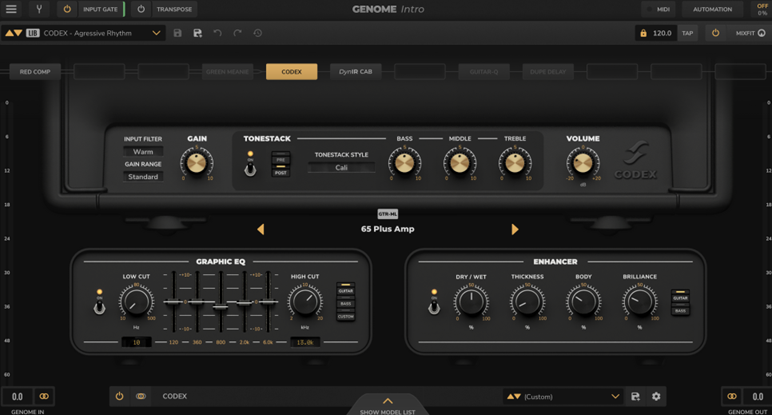Open the MIXFIT feature
The height and width of the screenshot is (415, 772).
[x=750, y=33]
